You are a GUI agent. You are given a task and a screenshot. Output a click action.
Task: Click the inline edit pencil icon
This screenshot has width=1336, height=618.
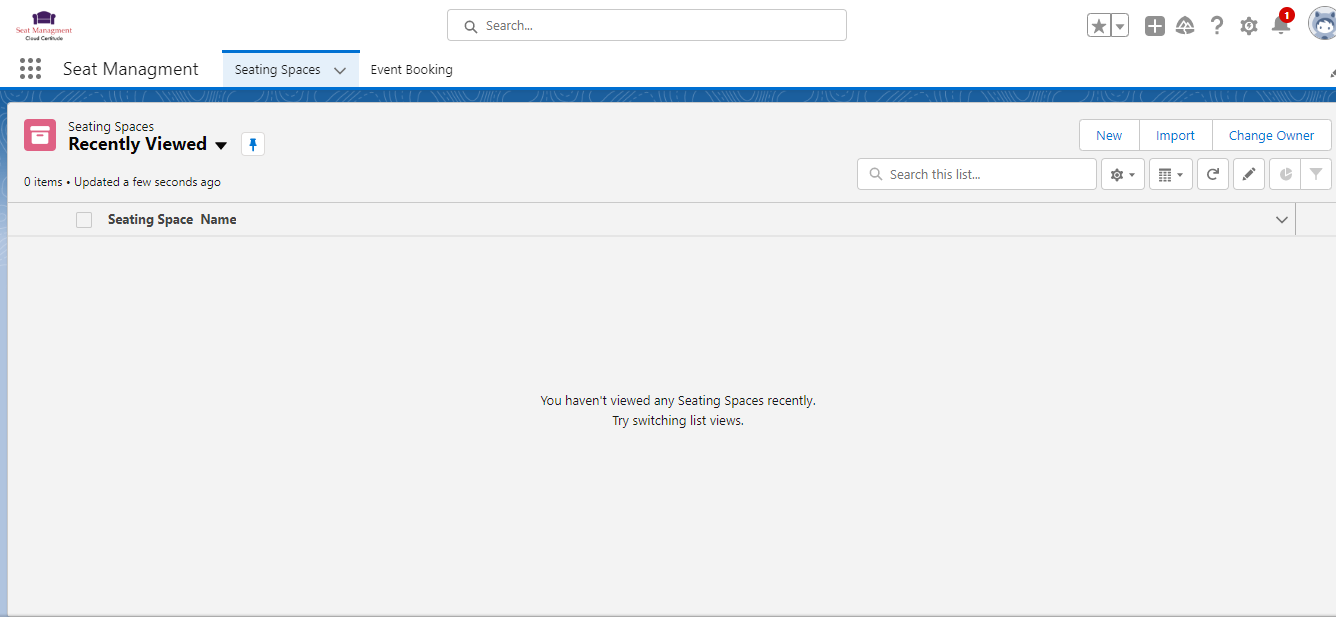[1249, 174]
